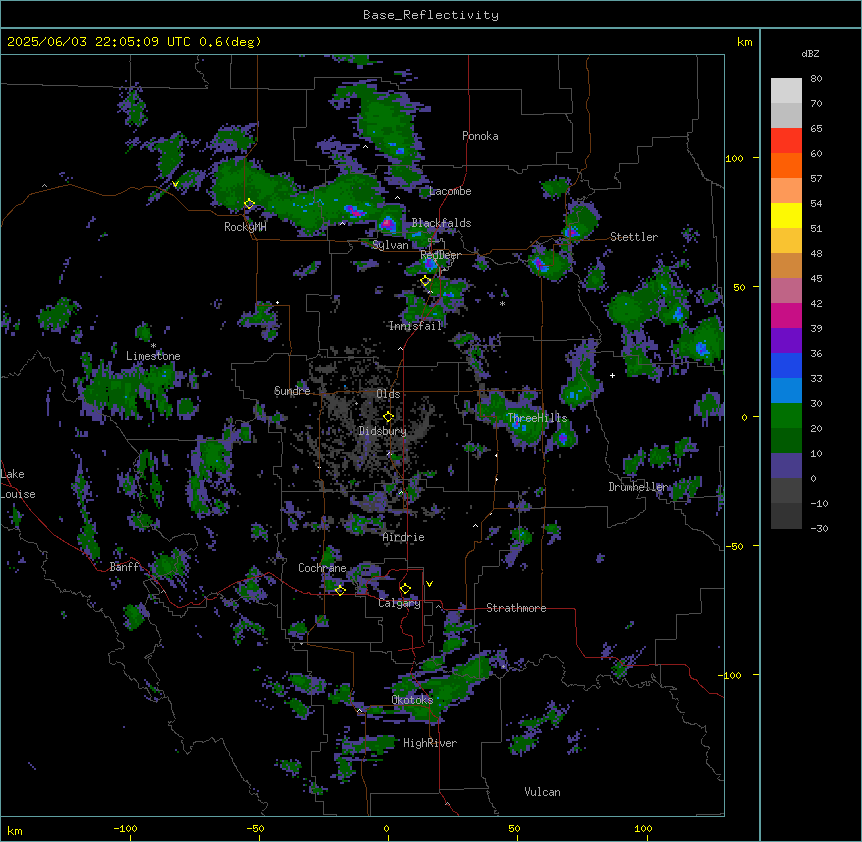Click the Base_Reflectivity title
This screenshot has width=862, height=842.
(431, 15)
